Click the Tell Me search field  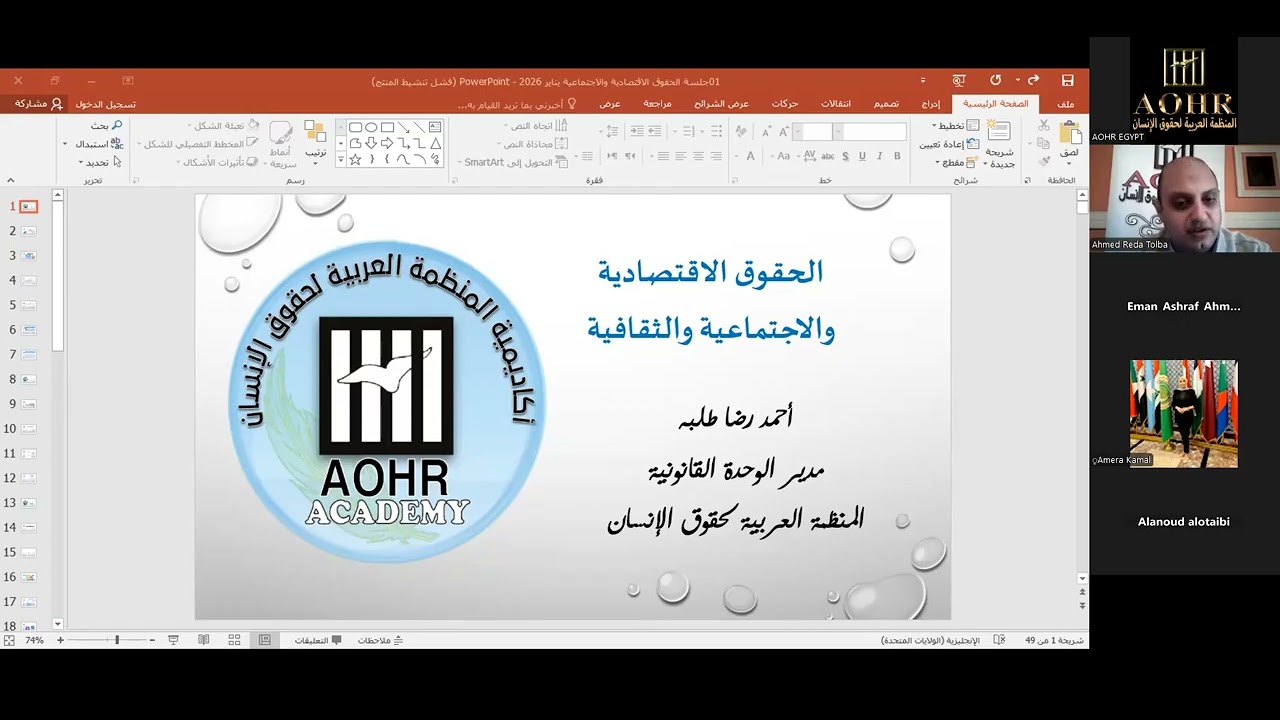pyautogui.click(x=515, y=104)
